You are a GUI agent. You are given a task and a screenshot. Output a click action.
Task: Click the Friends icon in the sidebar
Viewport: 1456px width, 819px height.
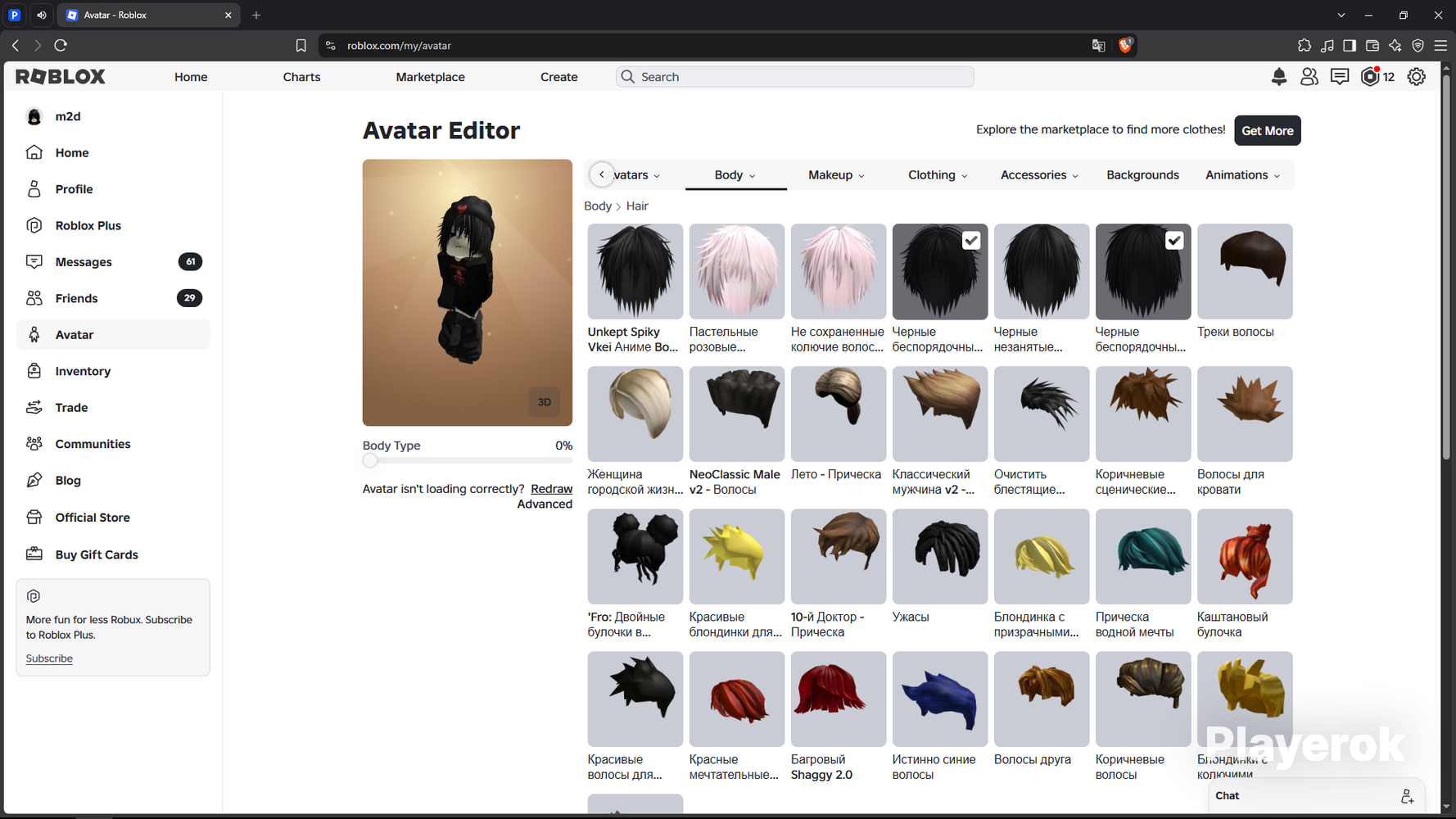pyautogui.click(x=34, y=298)
